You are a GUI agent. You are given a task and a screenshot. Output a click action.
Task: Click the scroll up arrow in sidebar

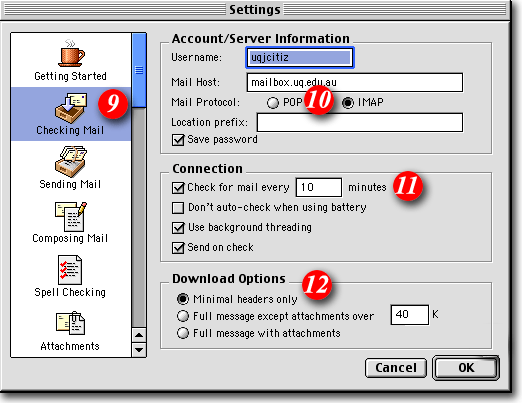139,335
